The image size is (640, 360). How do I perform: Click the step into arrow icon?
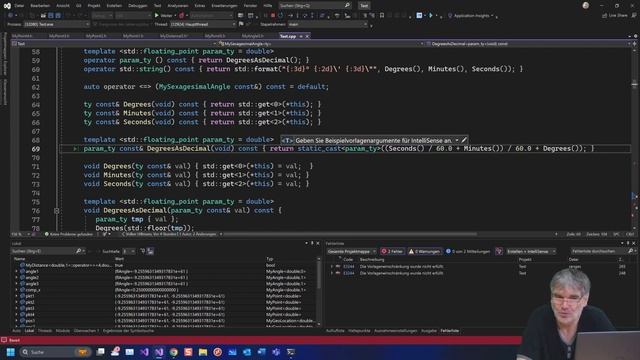pos(298,16)
